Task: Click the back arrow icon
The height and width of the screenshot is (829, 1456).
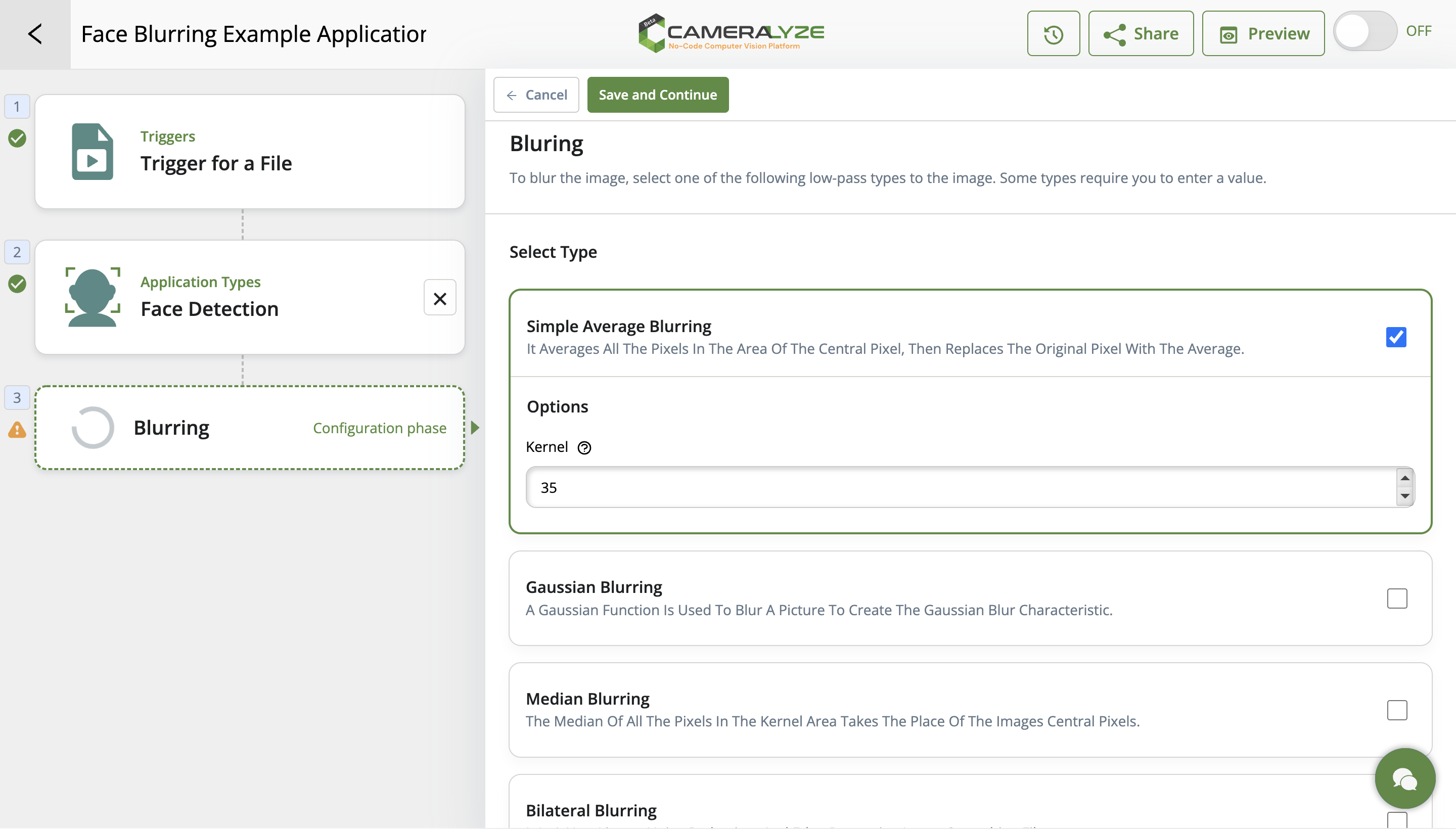Action: click(35, 34)
